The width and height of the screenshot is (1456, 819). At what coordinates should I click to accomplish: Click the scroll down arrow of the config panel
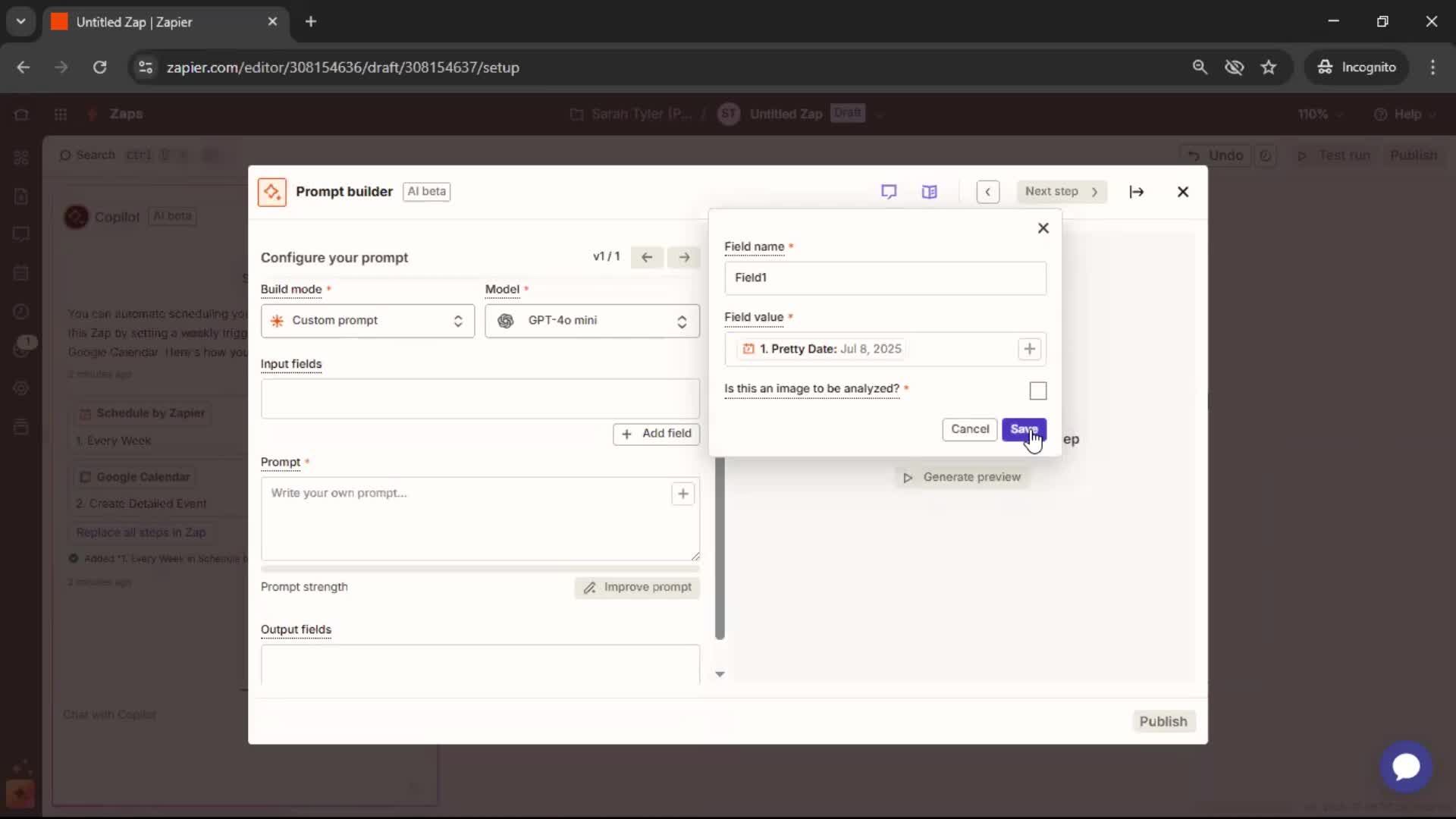click(720, 674)
